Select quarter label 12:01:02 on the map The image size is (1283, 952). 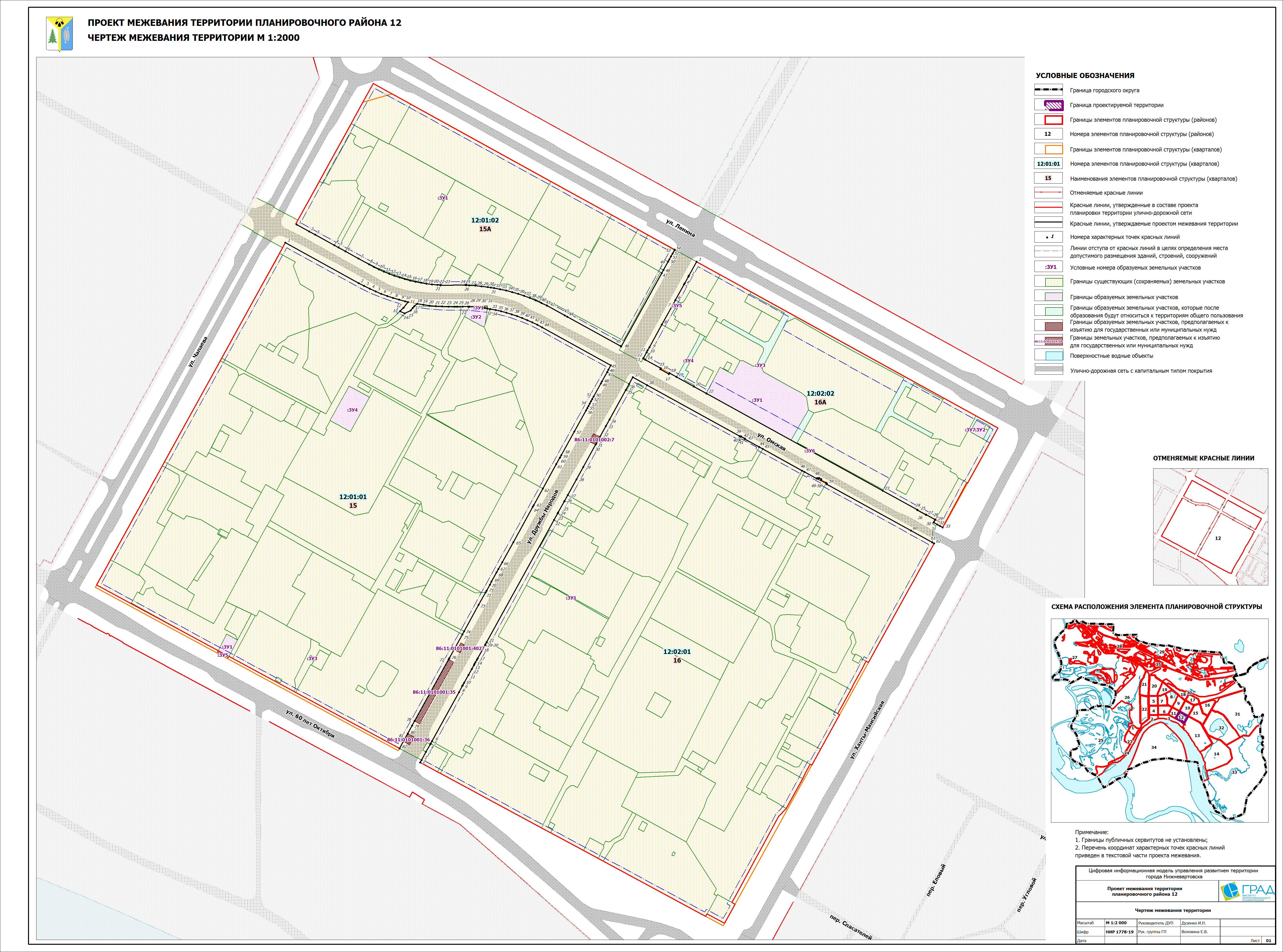(x=485, y=220)
